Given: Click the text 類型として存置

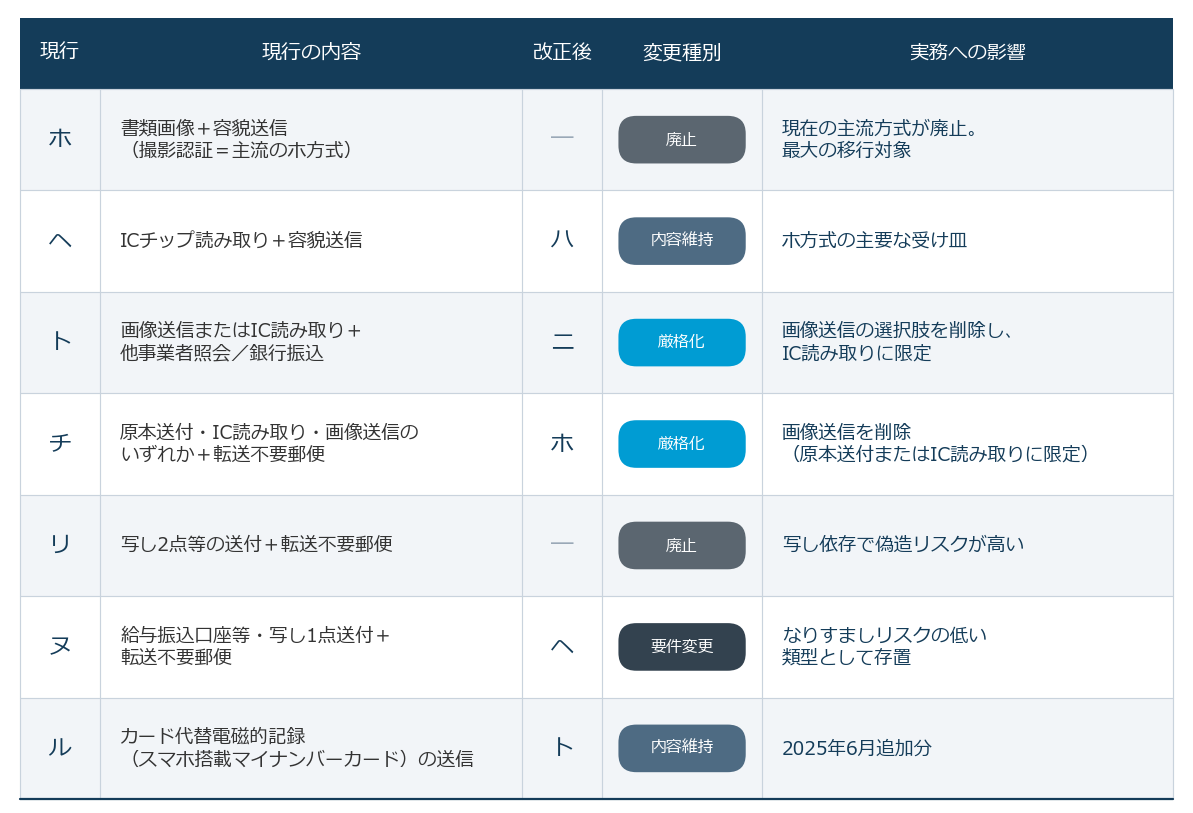Looking at the screenshot, I should 846,658.
